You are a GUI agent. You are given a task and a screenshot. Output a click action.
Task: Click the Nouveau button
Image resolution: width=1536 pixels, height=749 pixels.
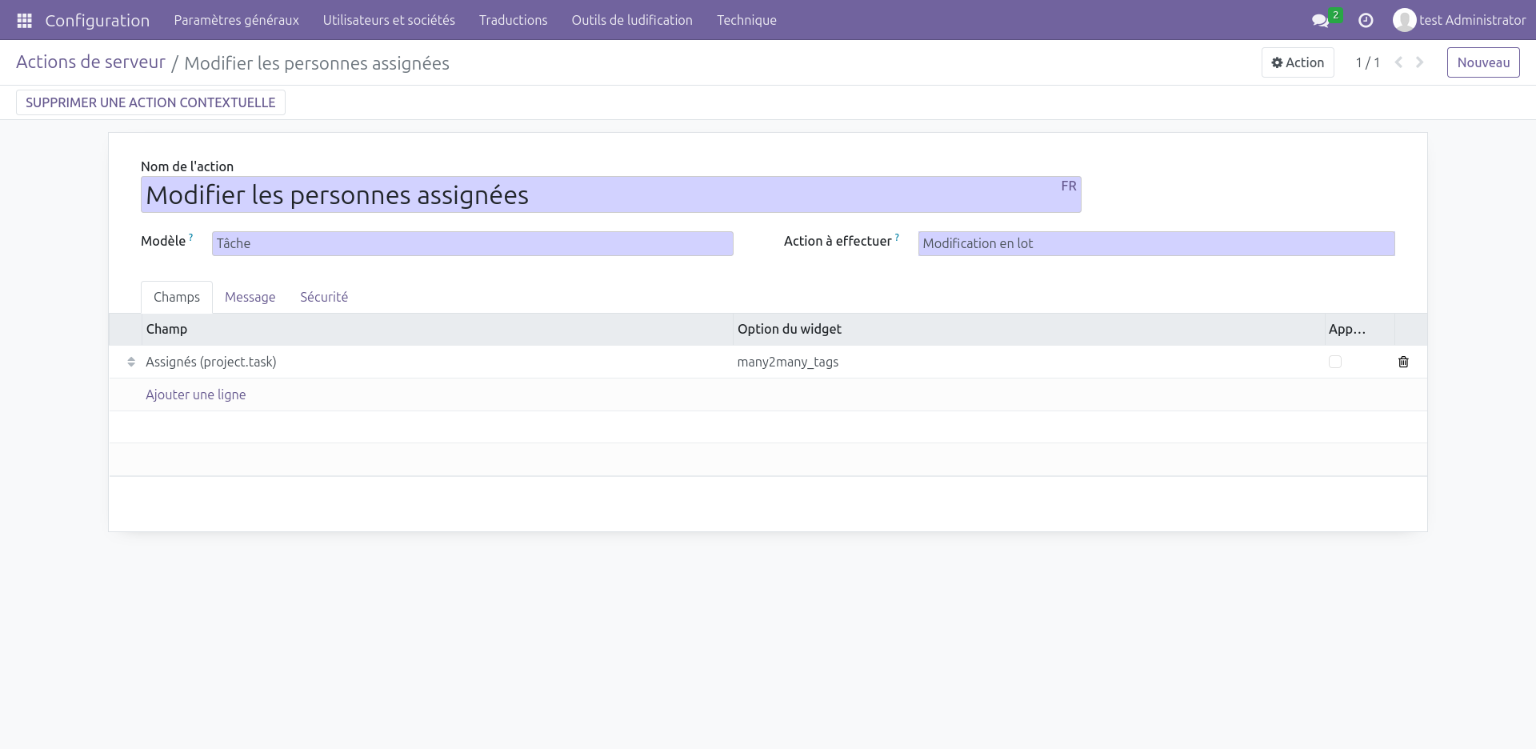1483,63
